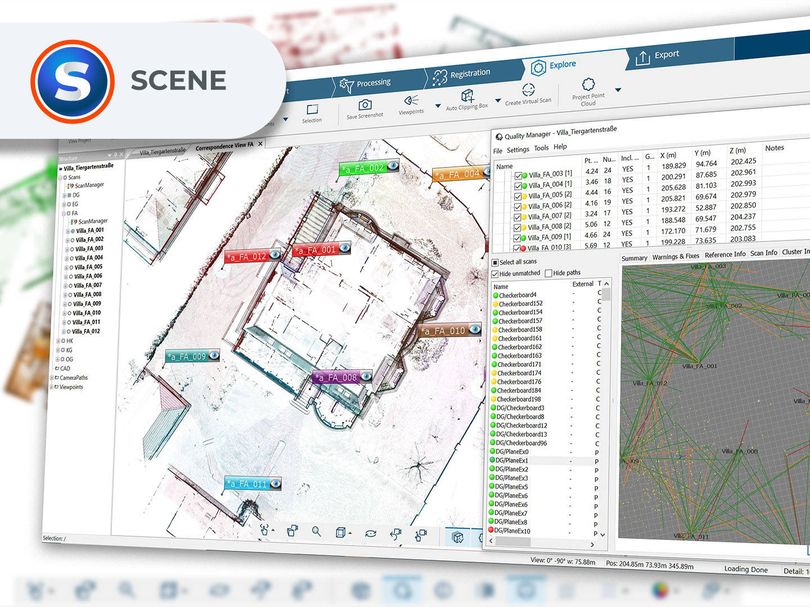Image resolution: width=810 pixels, height=607 pixels.
Task: Open the Auto Clipping Box dropdown arrow
Action: (498, 100)
